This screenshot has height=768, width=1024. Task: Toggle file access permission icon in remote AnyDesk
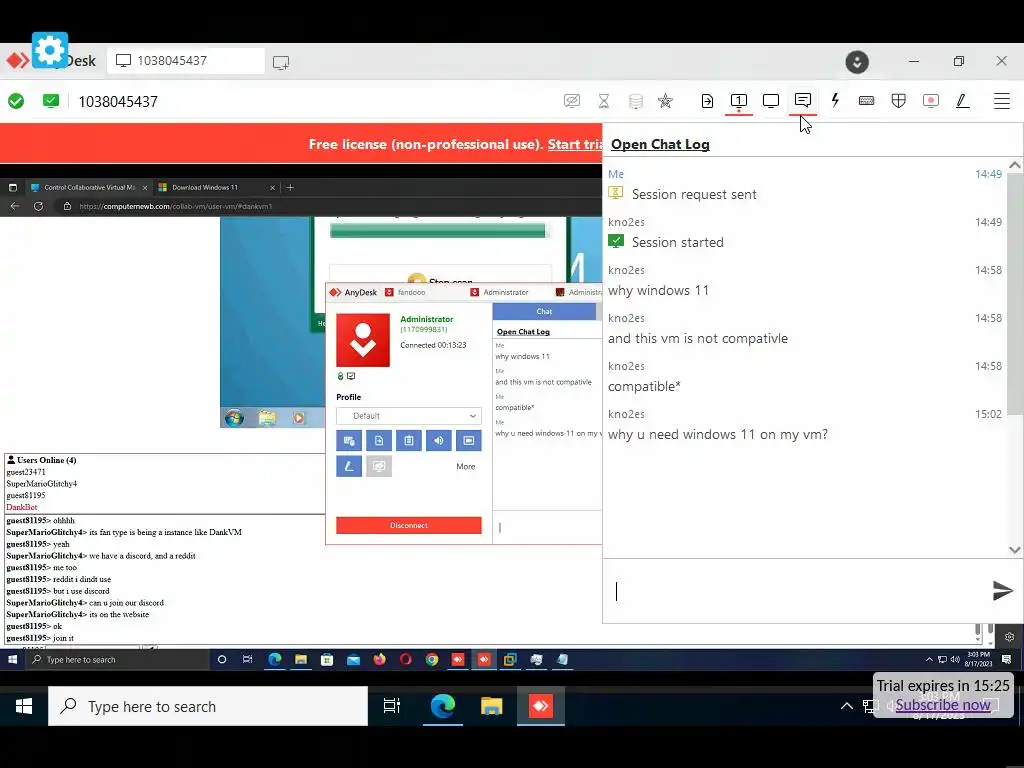tap(379, 441)
